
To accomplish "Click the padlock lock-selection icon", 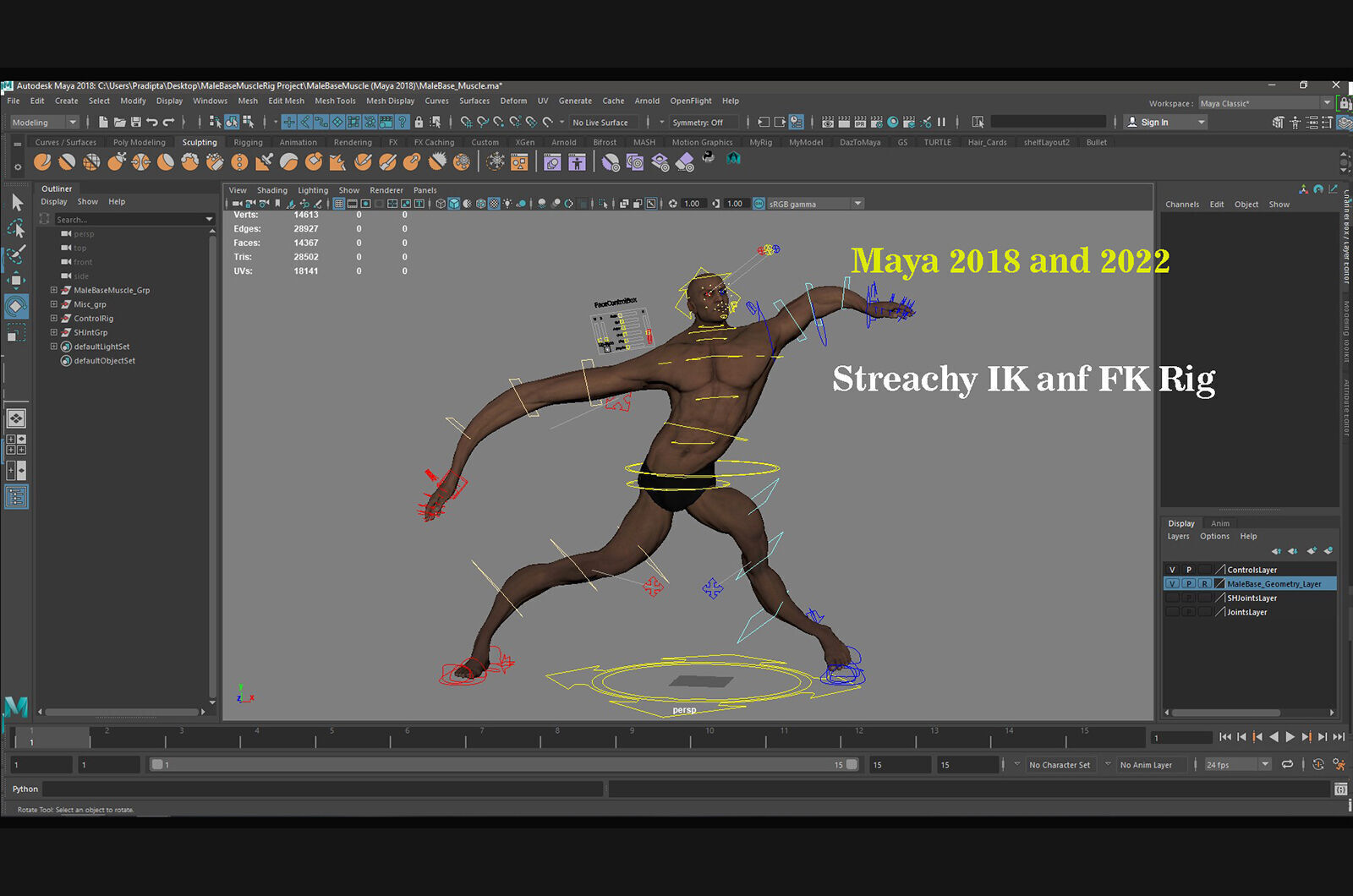I will 419,123.
